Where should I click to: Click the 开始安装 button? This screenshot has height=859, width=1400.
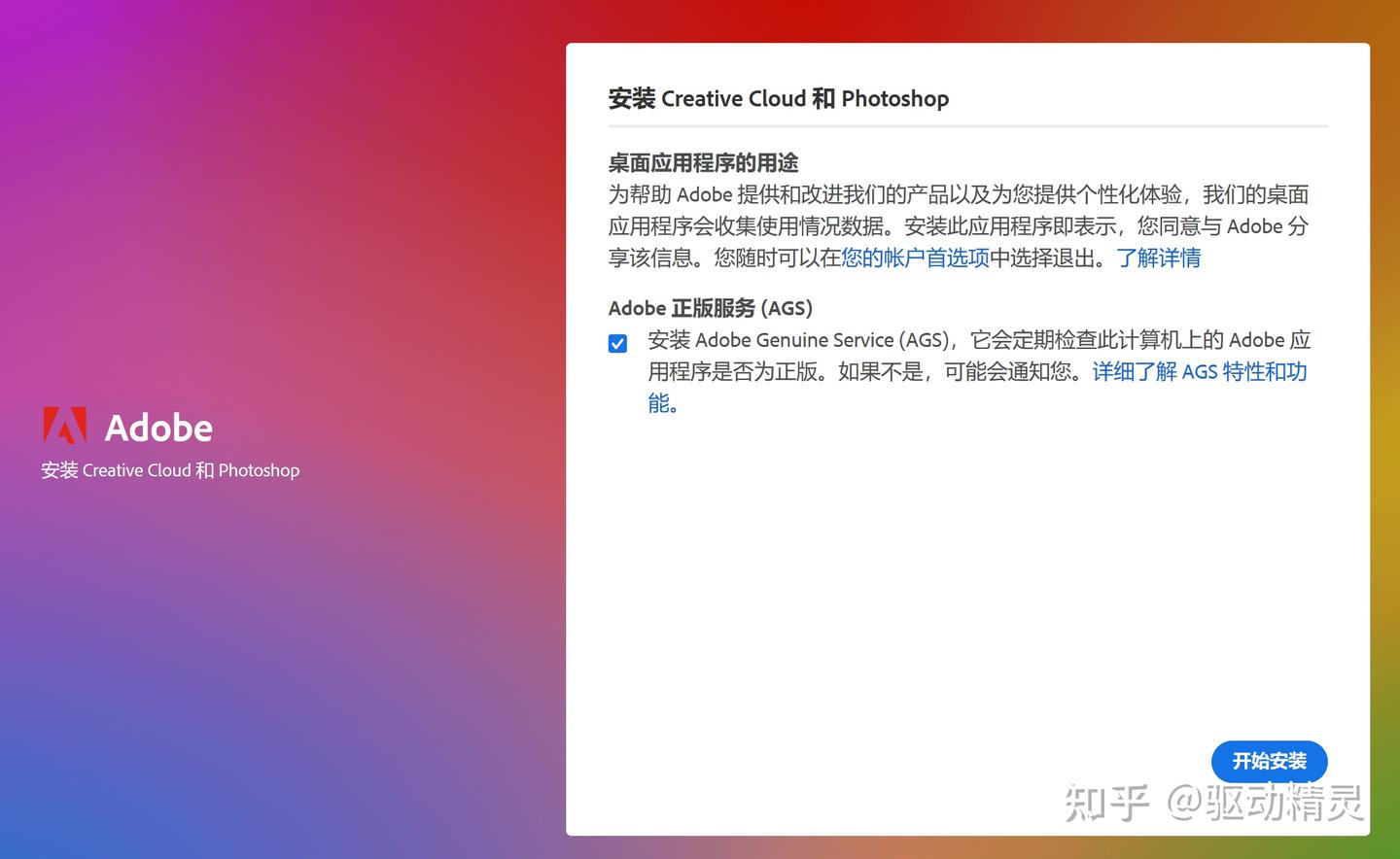coord(1269,761)
